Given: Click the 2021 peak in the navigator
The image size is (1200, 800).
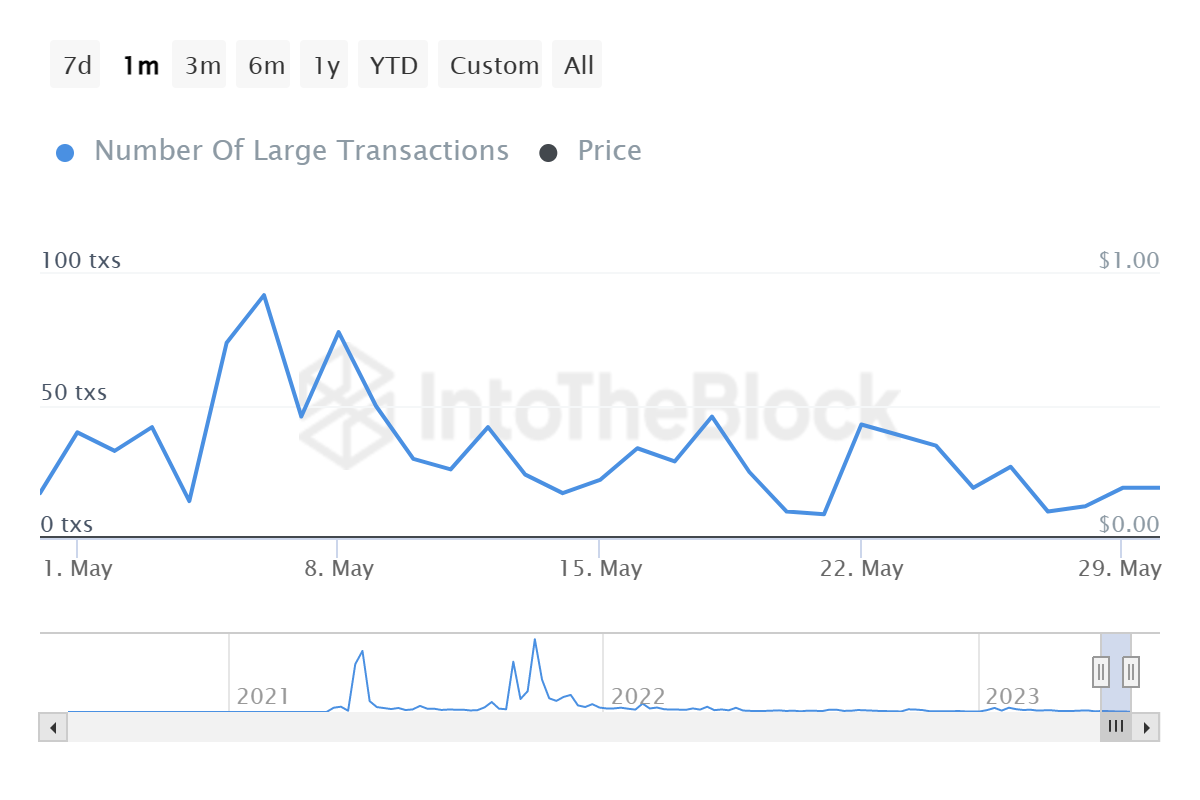Looking at the screenshot, I should coord(536,640).
